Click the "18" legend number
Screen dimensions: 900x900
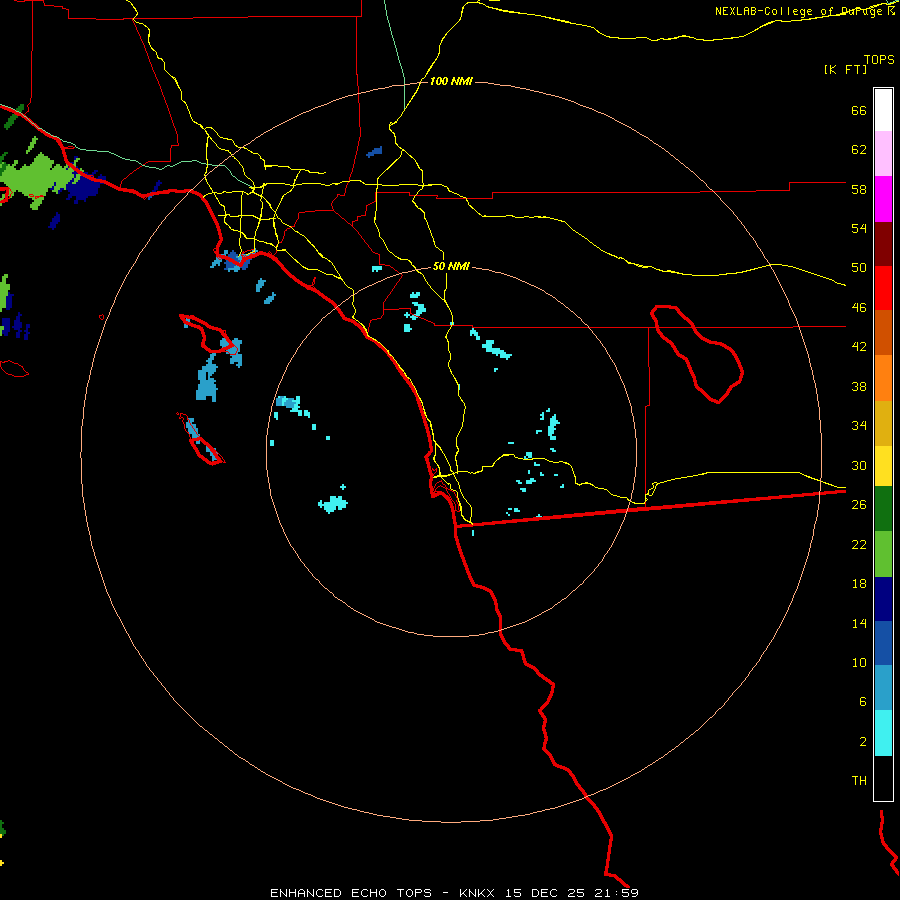859,584
